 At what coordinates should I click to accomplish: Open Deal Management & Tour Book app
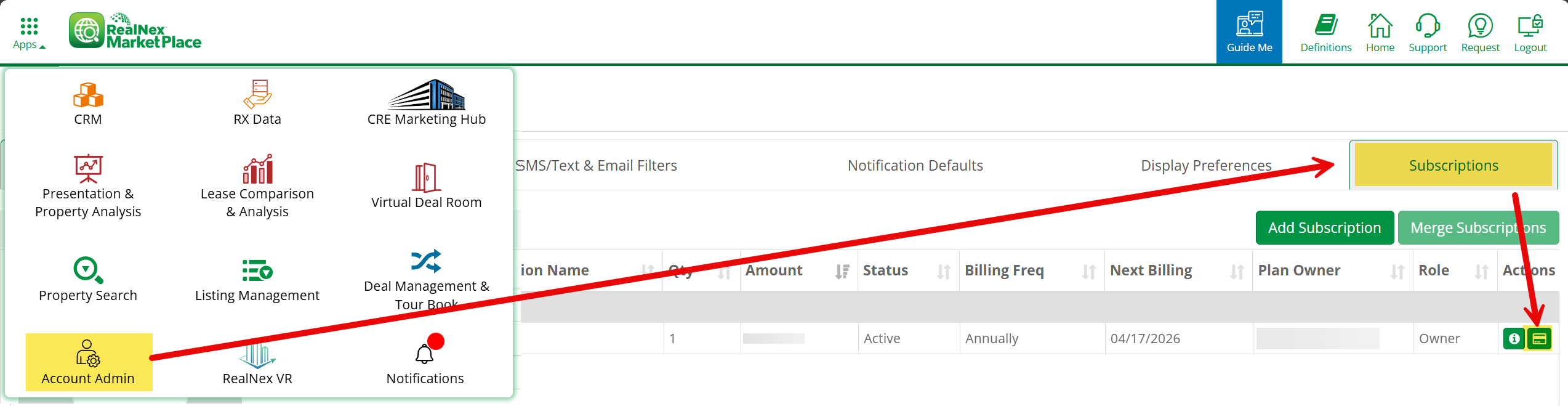click(x=426, y=280)
